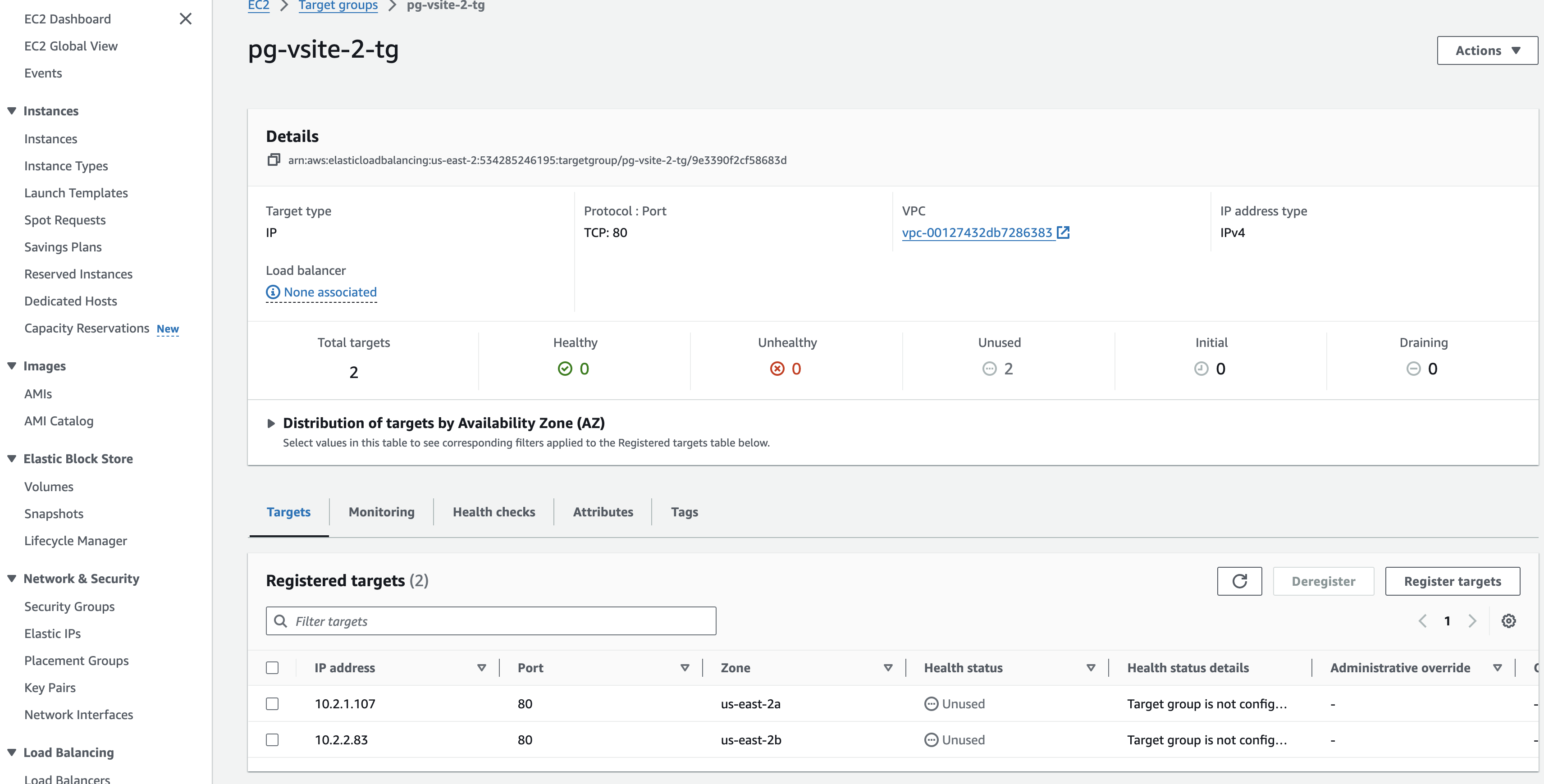Open the Target groups breadcrumb link

click(338, 6)
